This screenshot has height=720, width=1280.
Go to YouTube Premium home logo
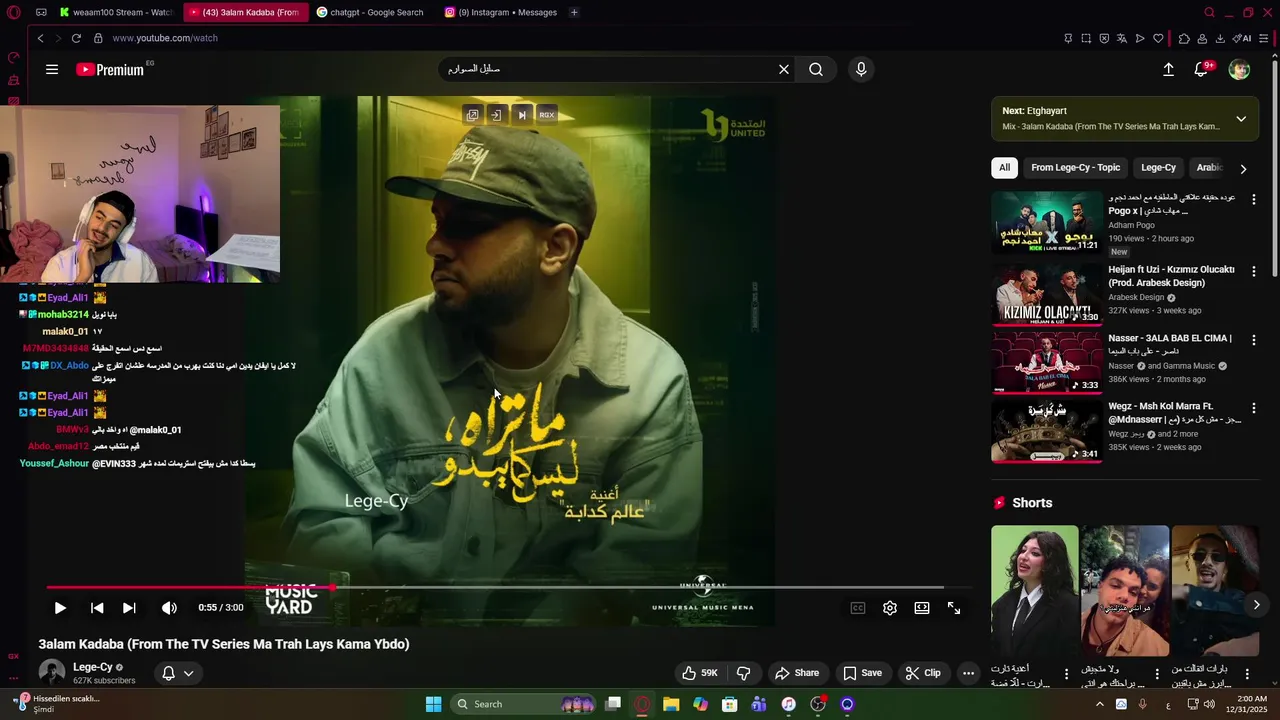point(110,70)
